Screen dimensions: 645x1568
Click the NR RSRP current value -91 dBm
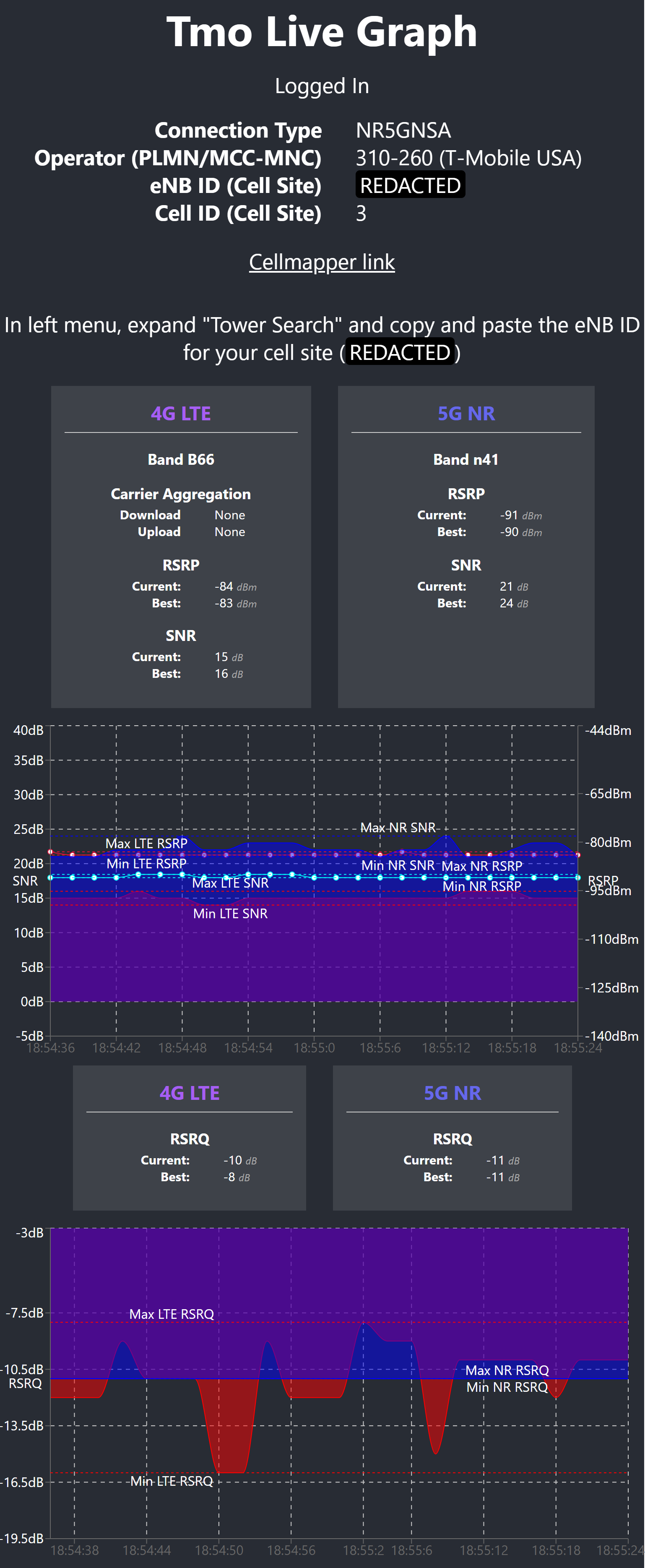pos(521,515)
